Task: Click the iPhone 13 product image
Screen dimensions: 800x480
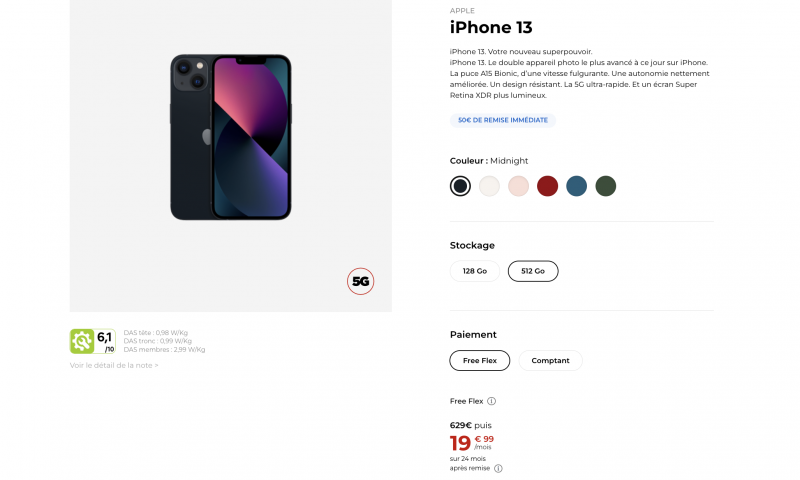Action: coord(230,137)
